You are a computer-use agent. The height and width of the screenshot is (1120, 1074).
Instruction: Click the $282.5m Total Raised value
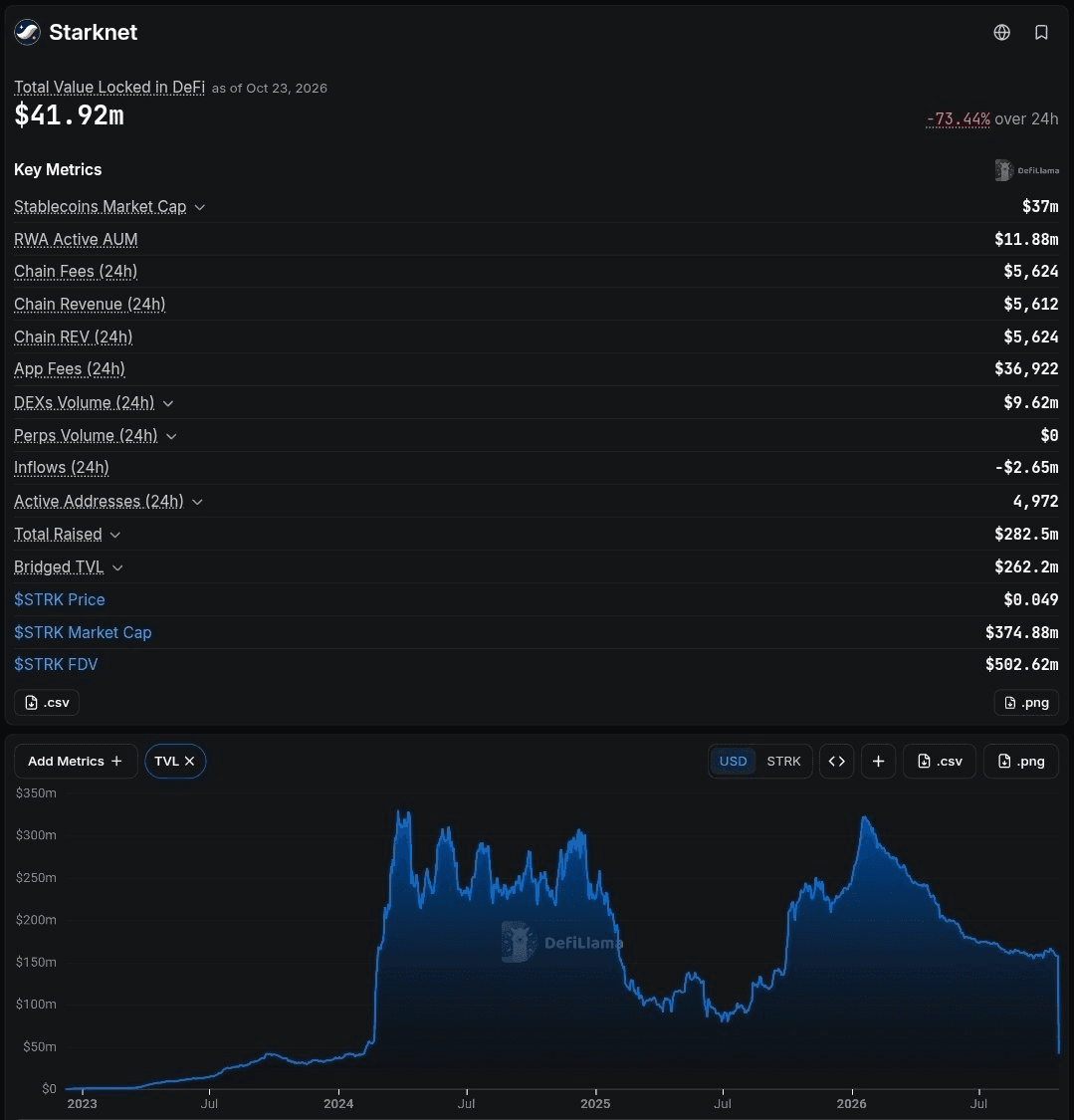click(x=1026, y=535)
